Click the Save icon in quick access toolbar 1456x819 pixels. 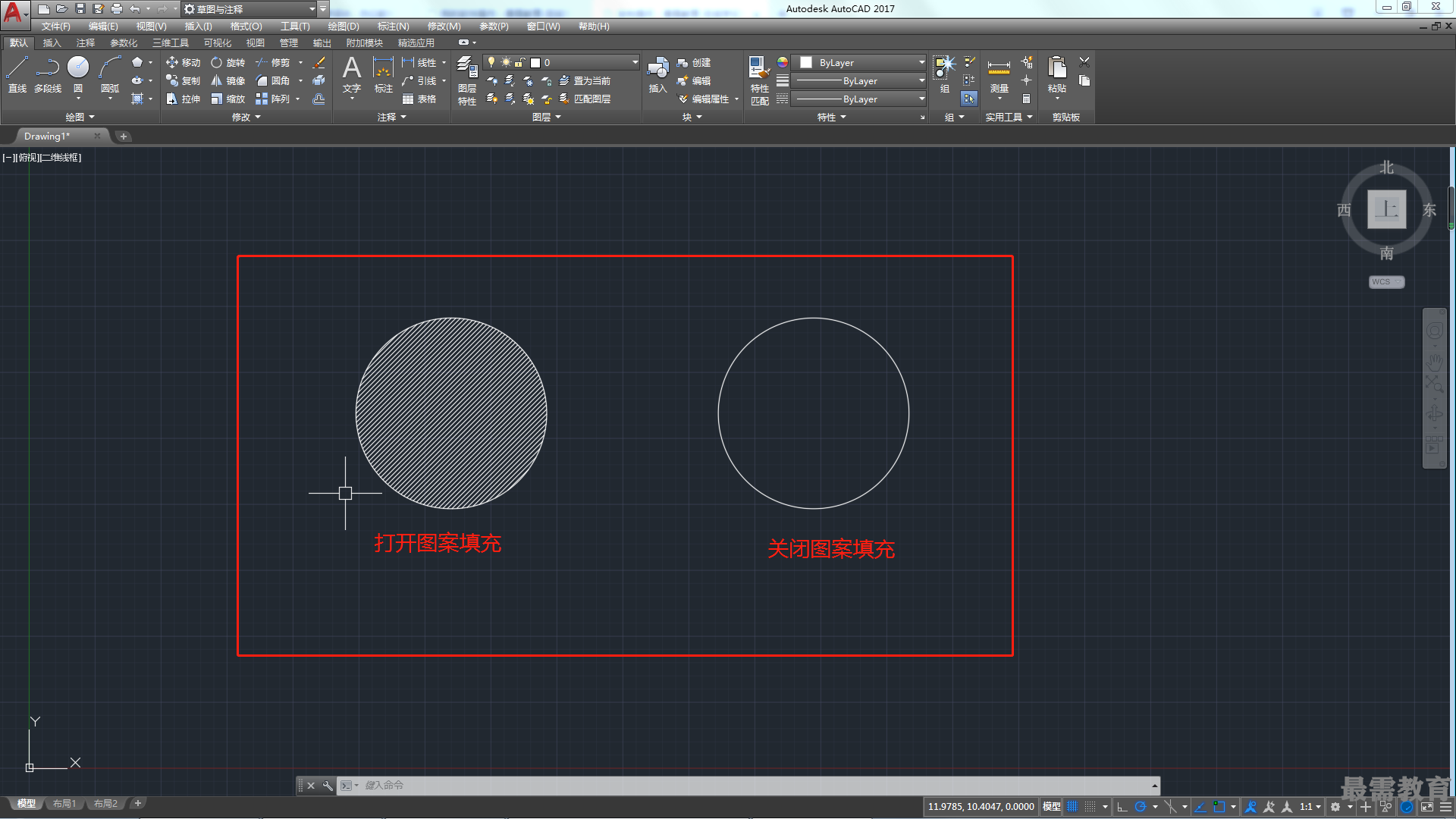point(80,9)
